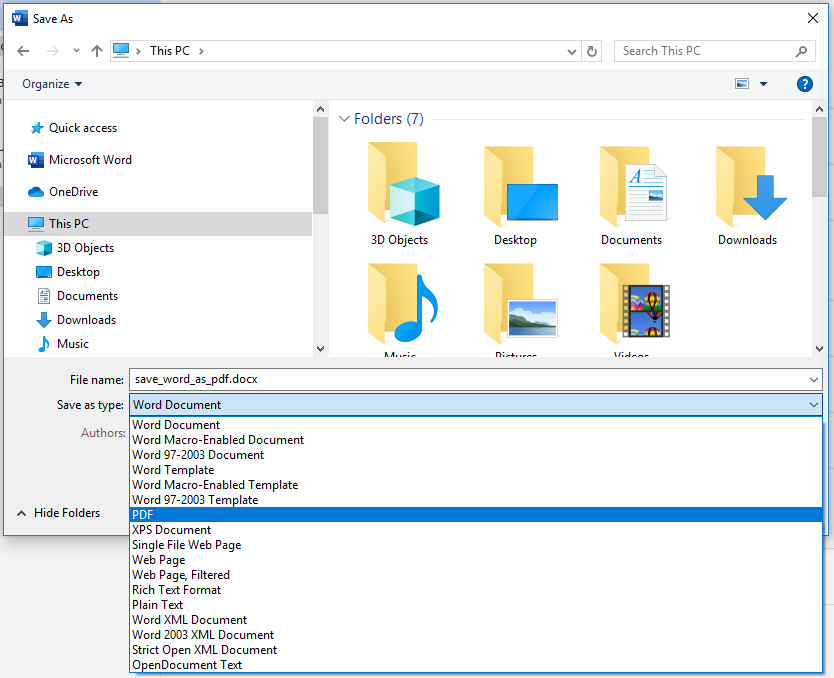Image resolution: width=834 pixels, height=678 pixels.
Task: Go up one folder level
Action: [96, 51]
